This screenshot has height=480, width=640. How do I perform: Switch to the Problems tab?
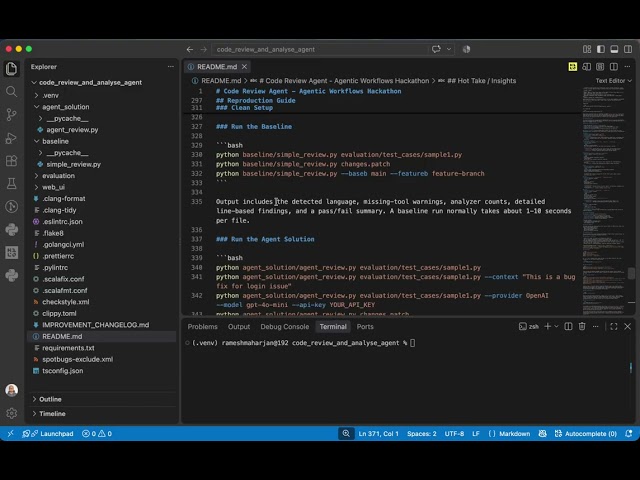point(202,327)
